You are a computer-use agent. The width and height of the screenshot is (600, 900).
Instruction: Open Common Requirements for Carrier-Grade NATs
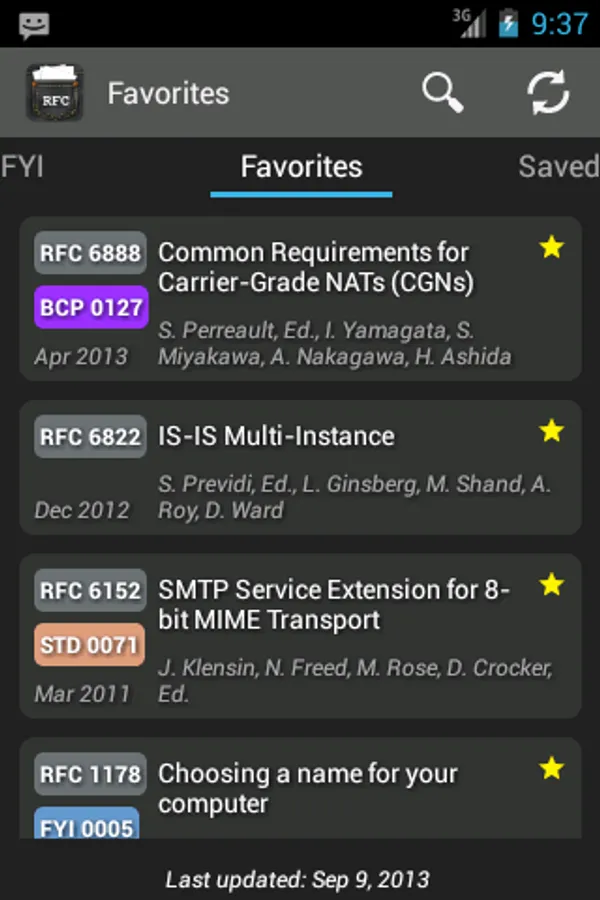tap(315, 267)
